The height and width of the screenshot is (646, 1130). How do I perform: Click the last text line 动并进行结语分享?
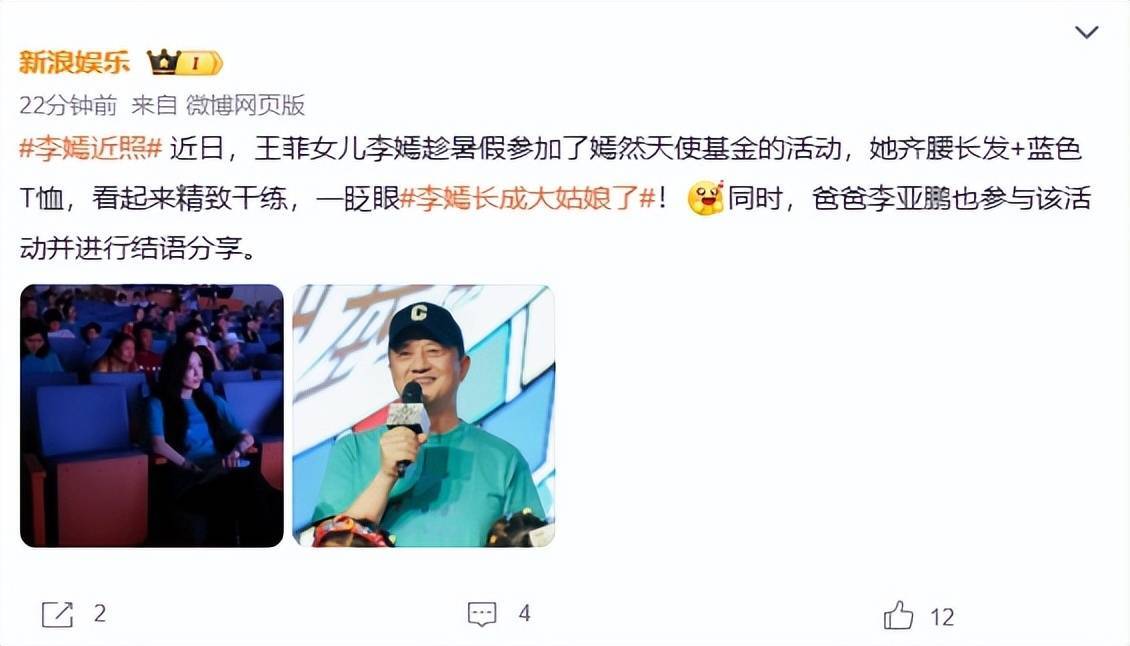(137, 249)
